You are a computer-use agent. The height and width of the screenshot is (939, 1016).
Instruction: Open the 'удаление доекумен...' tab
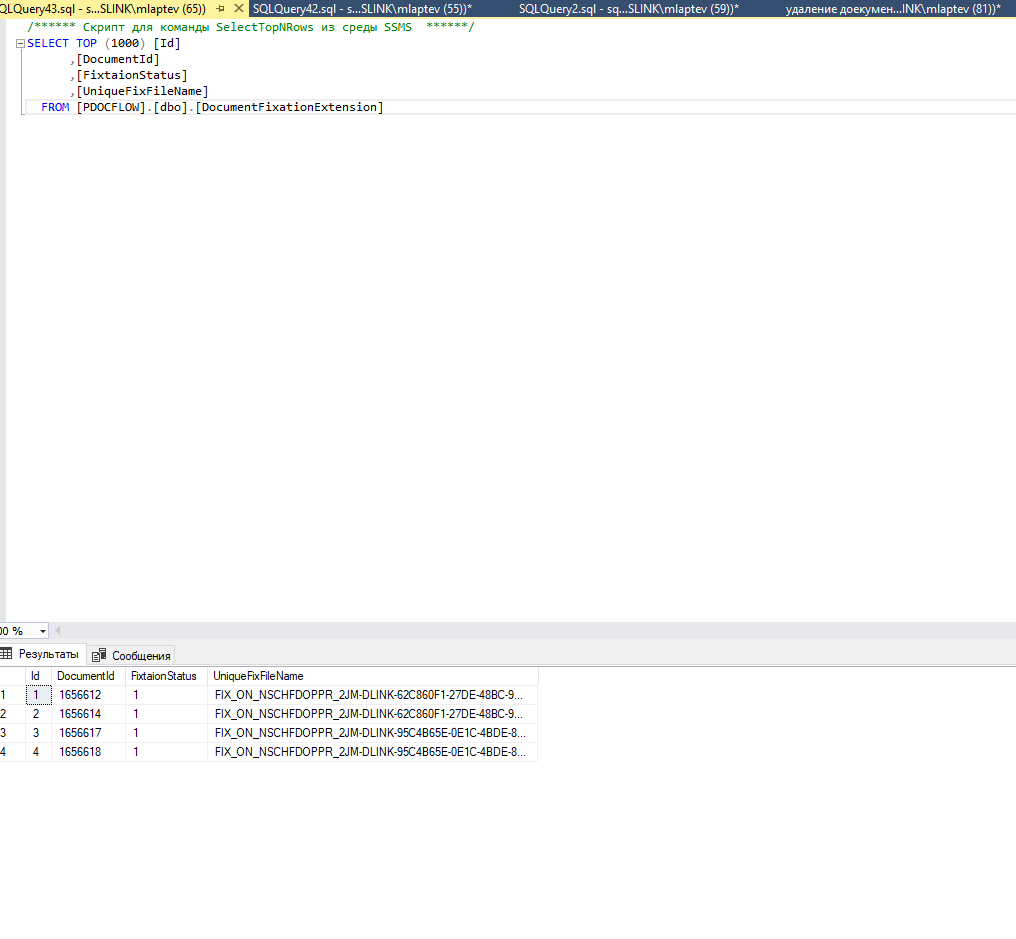(x=893, y=9)
